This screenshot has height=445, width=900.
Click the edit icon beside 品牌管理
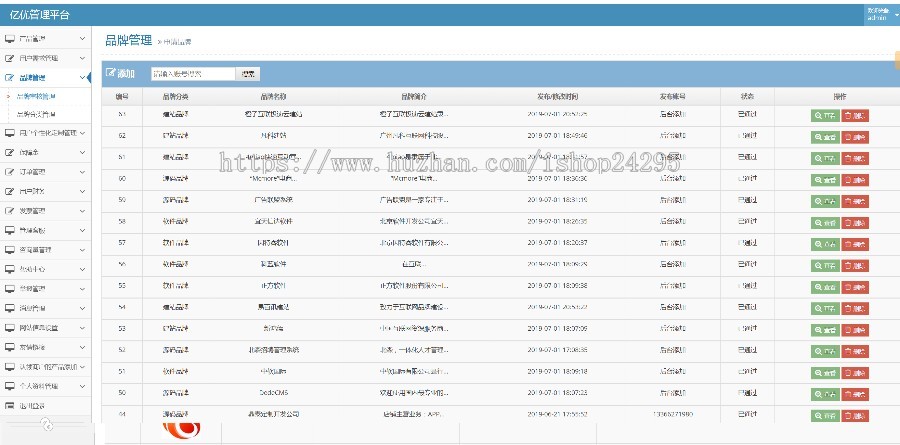[x=9, y=78]
